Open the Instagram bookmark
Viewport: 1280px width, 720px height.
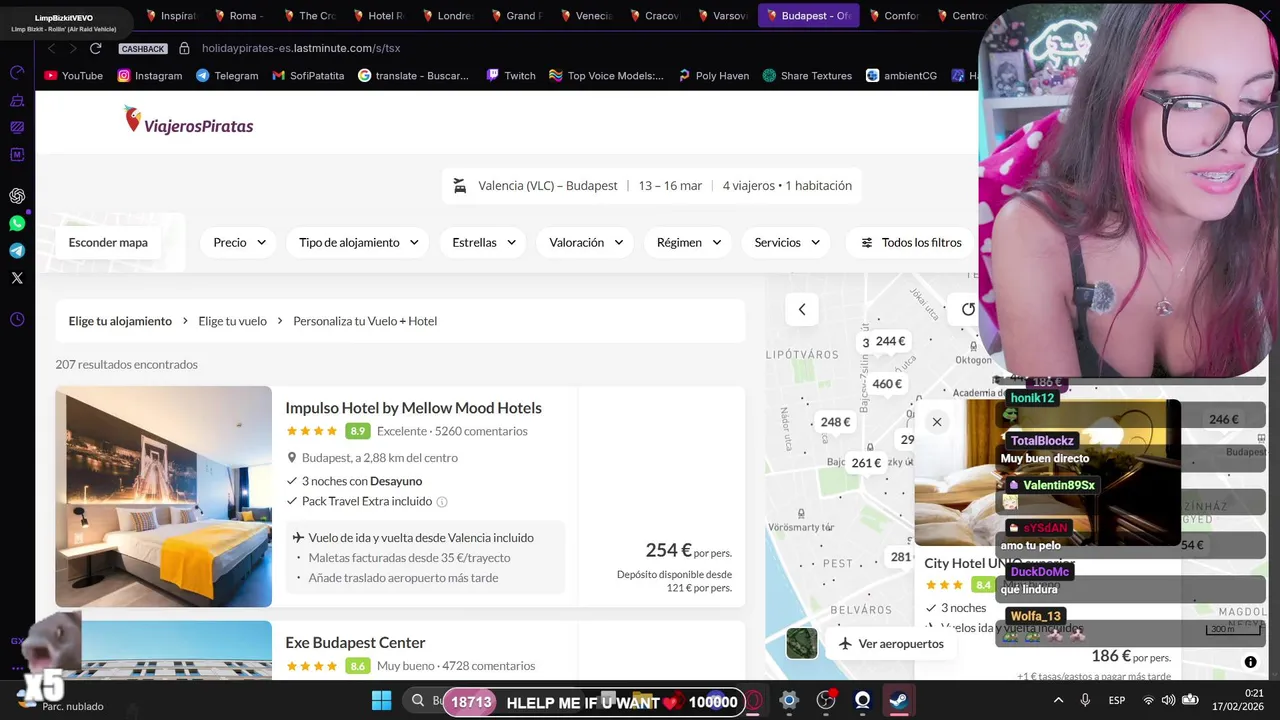150,75
